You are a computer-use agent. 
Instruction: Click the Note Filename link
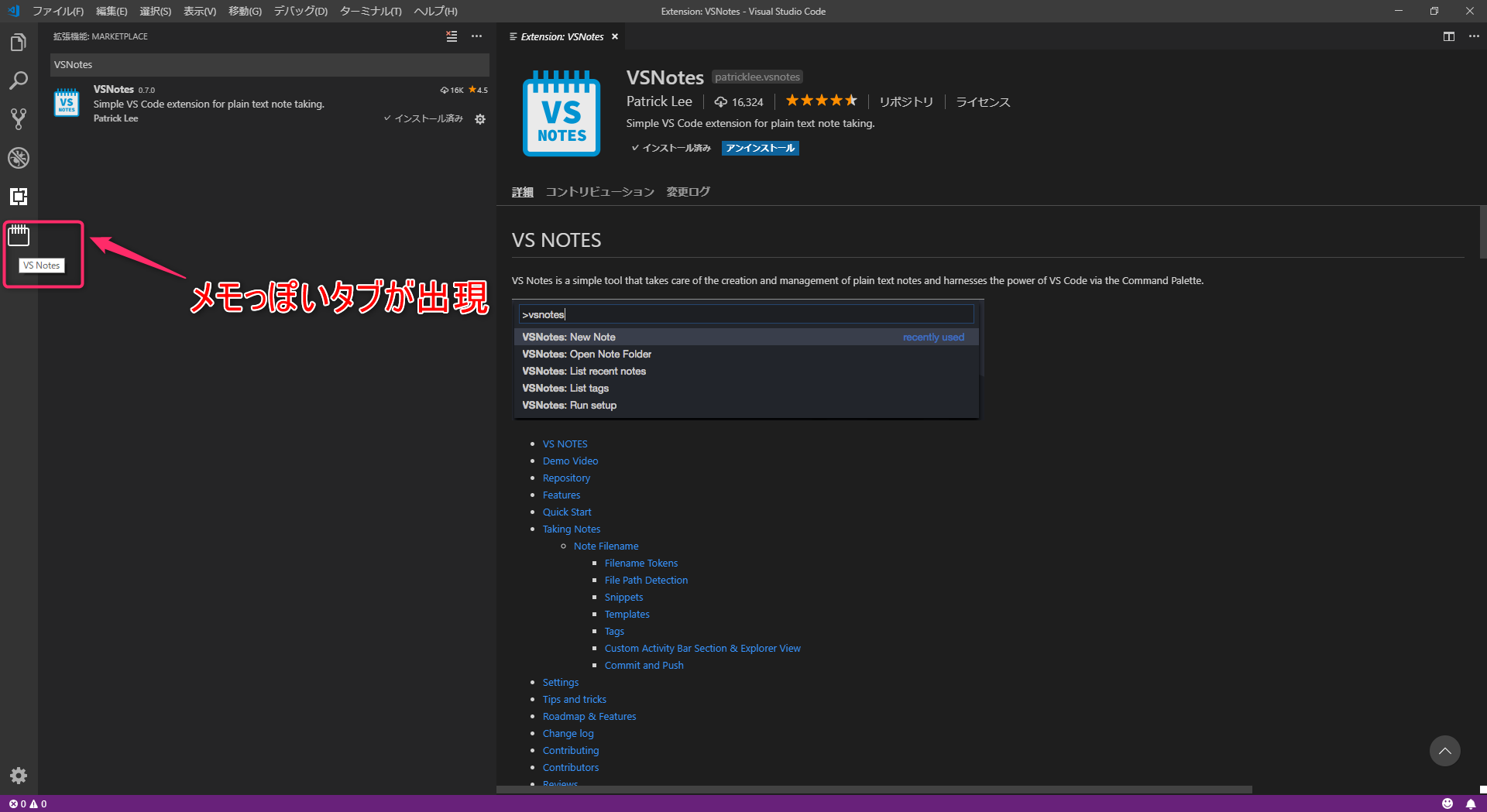coord(606,546)
